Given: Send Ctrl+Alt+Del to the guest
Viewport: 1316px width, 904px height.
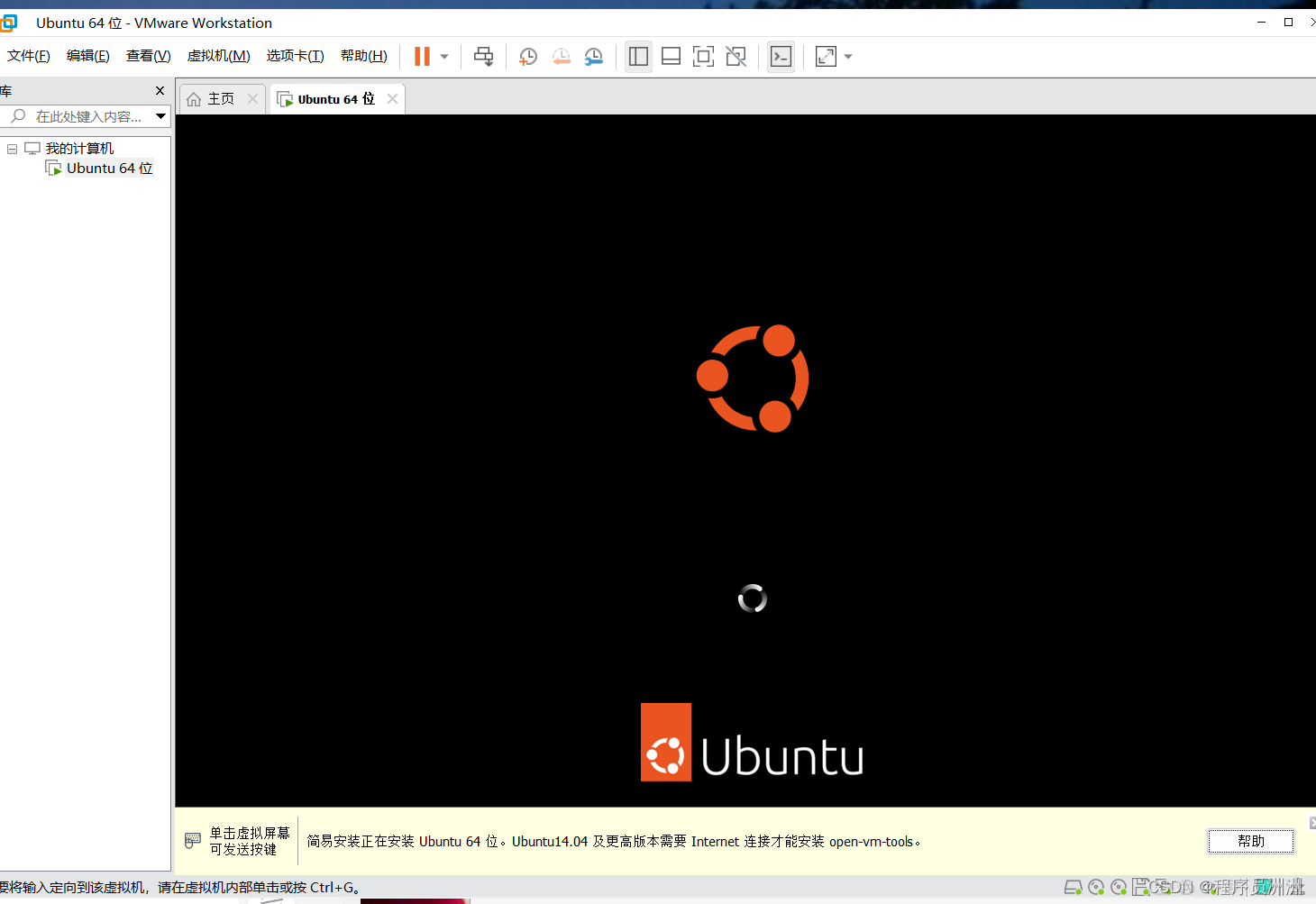Looking at the screenshot, I should (x=484, y=56).
